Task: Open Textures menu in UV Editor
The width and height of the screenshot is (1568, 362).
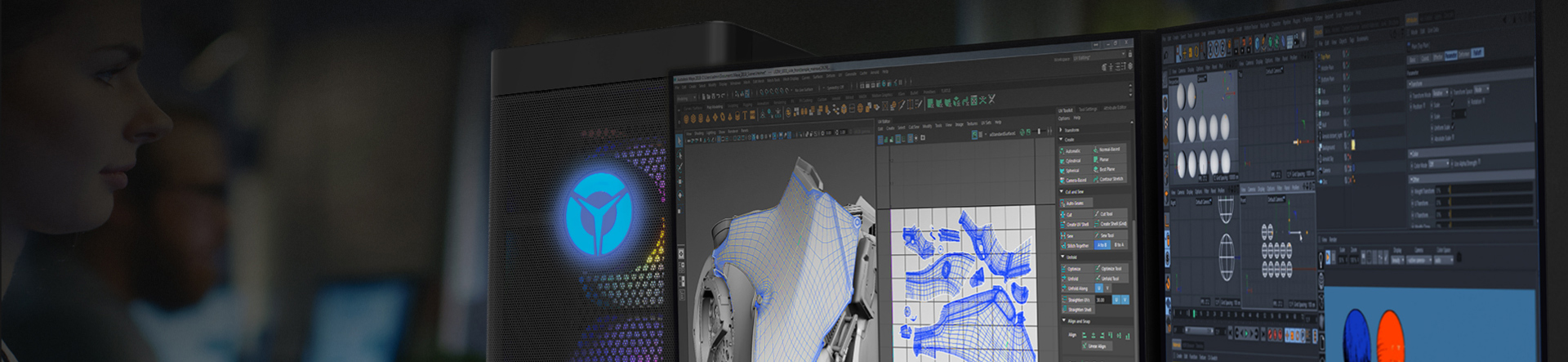Action: 972,123
